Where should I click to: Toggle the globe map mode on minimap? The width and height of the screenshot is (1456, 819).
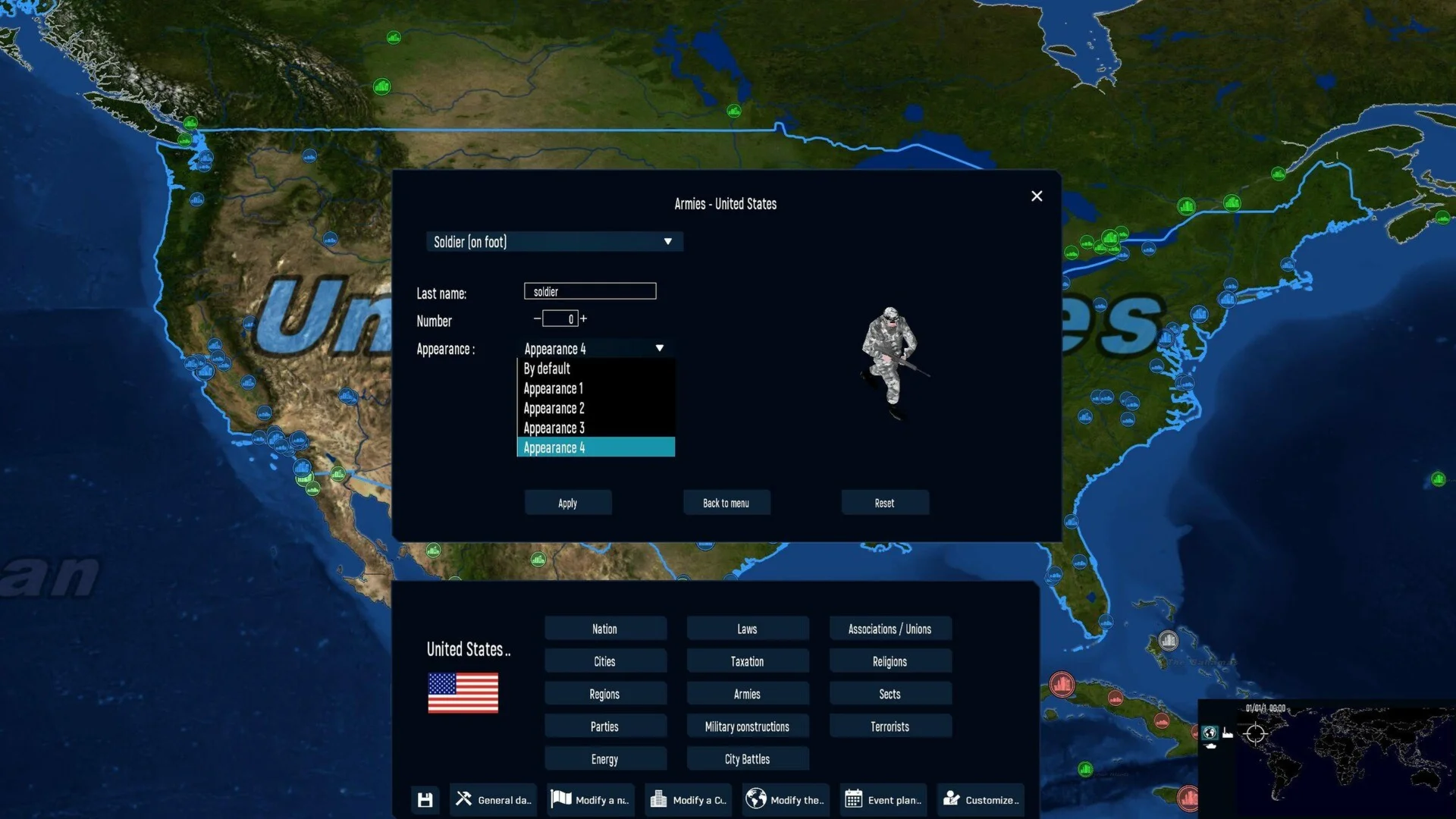(x=1210, y=733)
